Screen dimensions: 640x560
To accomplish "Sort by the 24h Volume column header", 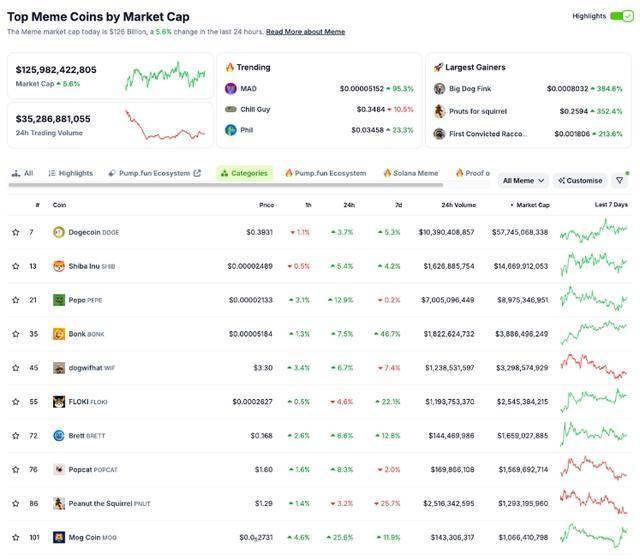I will 458,205.
